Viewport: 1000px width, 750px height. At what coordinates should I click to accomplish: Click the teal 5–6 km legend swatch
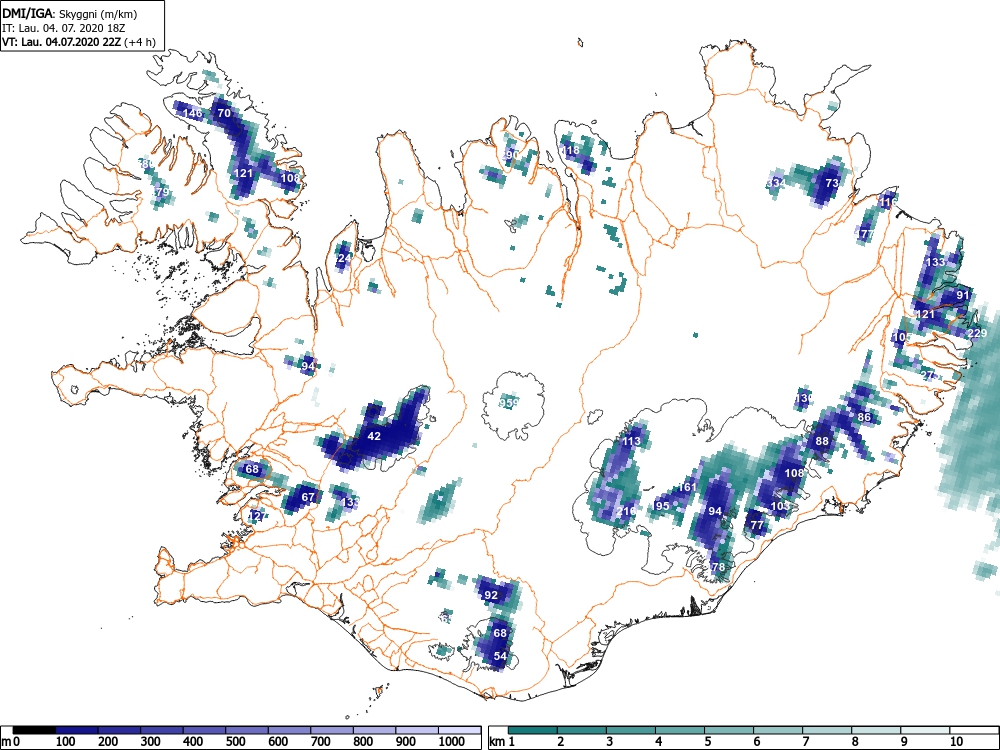(729, 730)
